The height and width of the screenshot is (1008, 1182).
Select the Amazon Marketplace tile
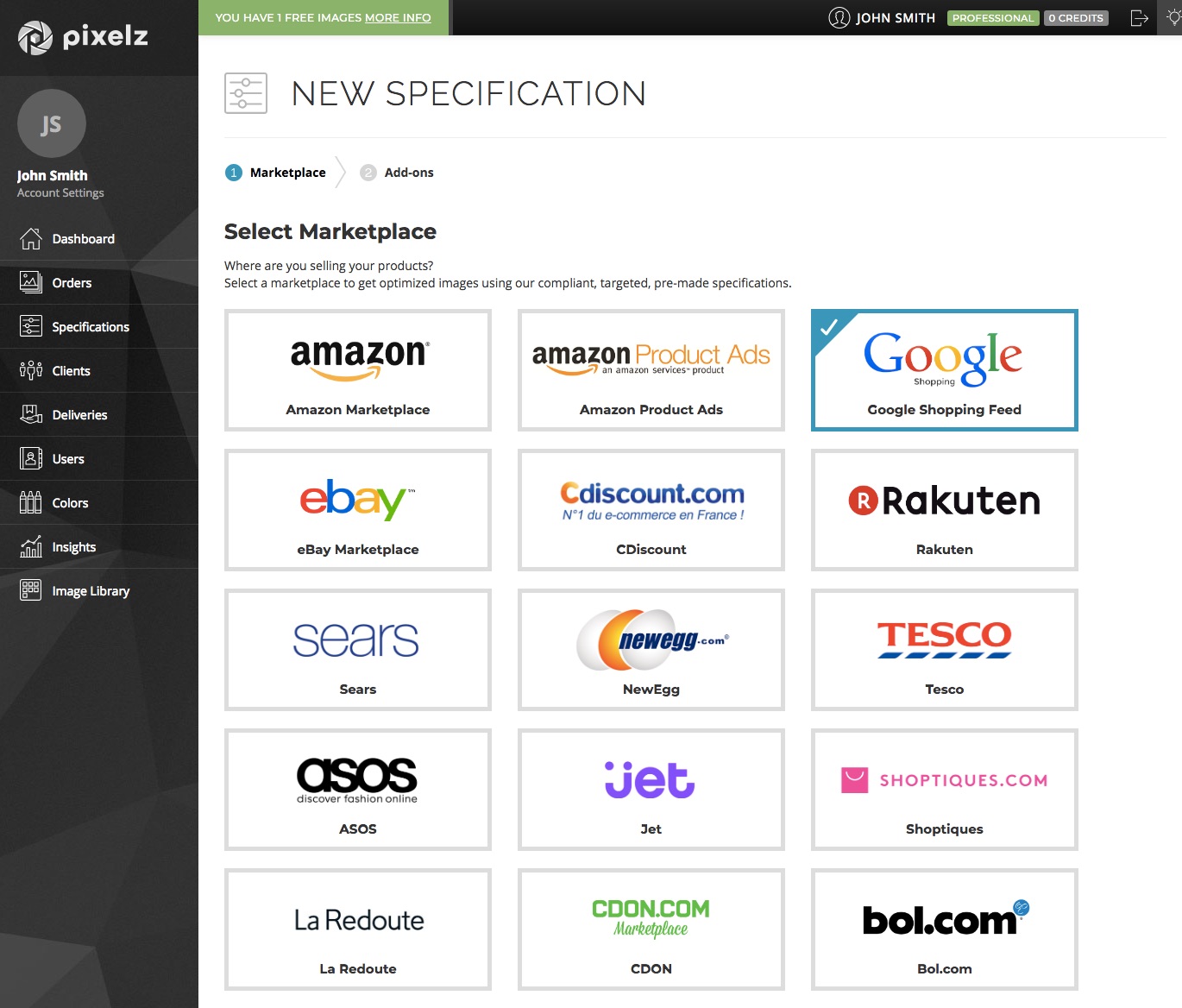coord(357,370)
